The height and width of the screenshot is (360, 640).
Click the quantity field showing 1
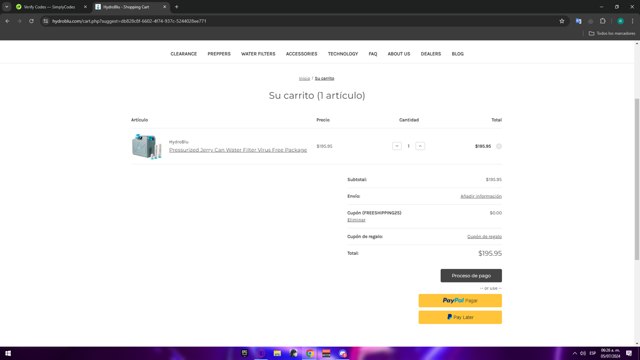coord(408,146)
